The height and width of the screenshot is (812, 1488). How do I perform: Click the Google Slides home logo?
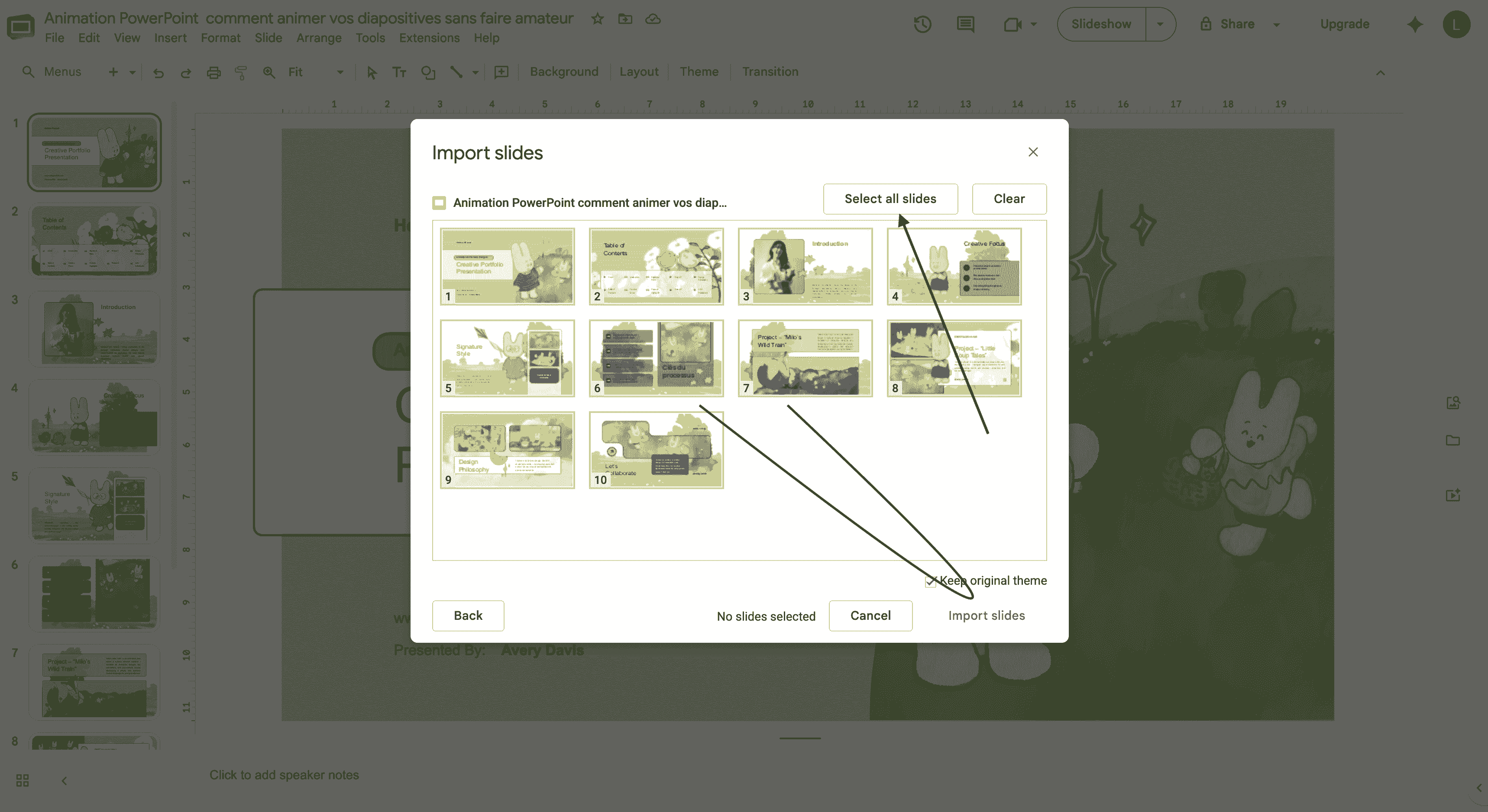[21, 26]
